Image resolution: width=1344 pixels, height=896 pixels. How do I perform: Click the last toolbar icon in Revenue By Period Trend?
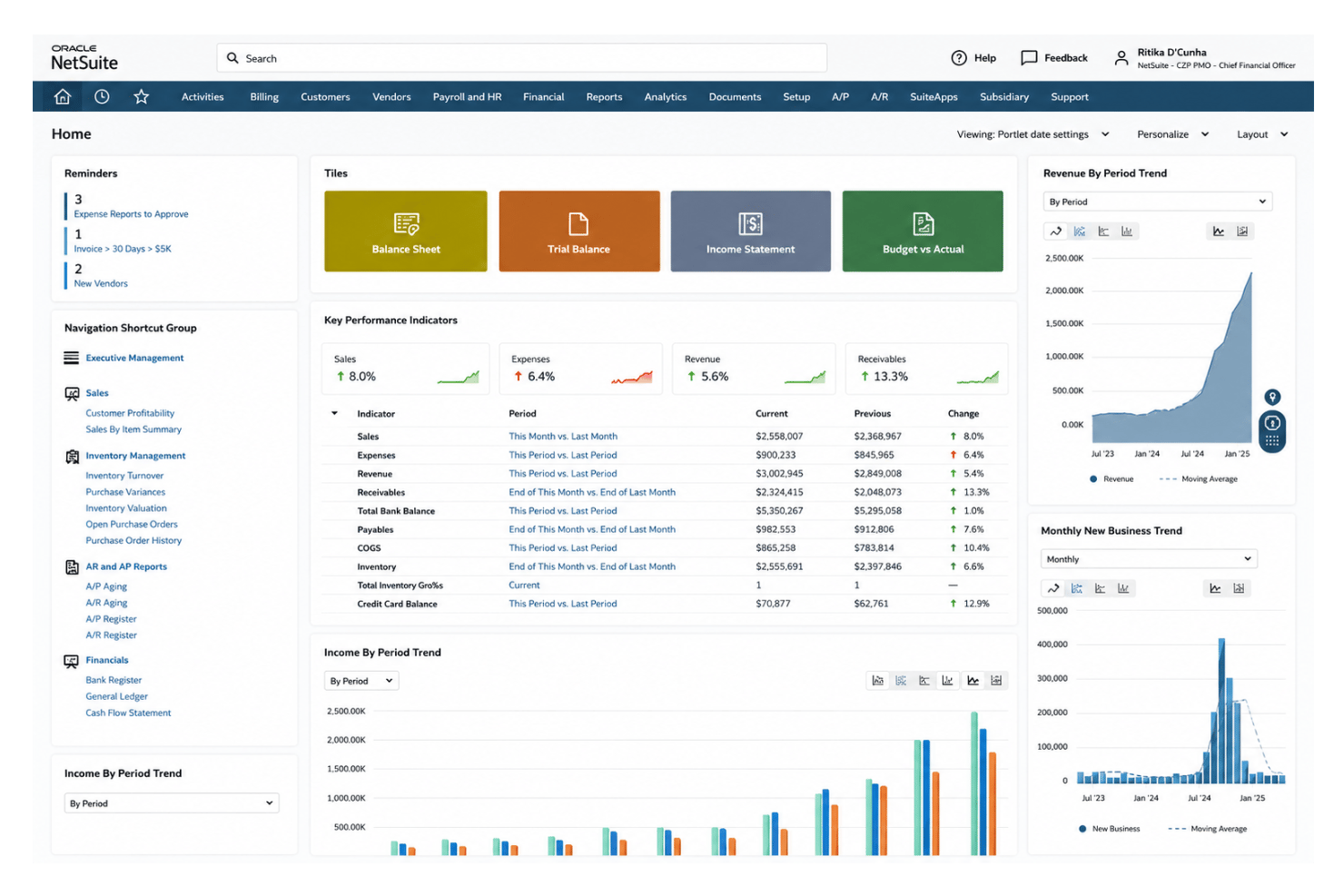pos(1242,231)
